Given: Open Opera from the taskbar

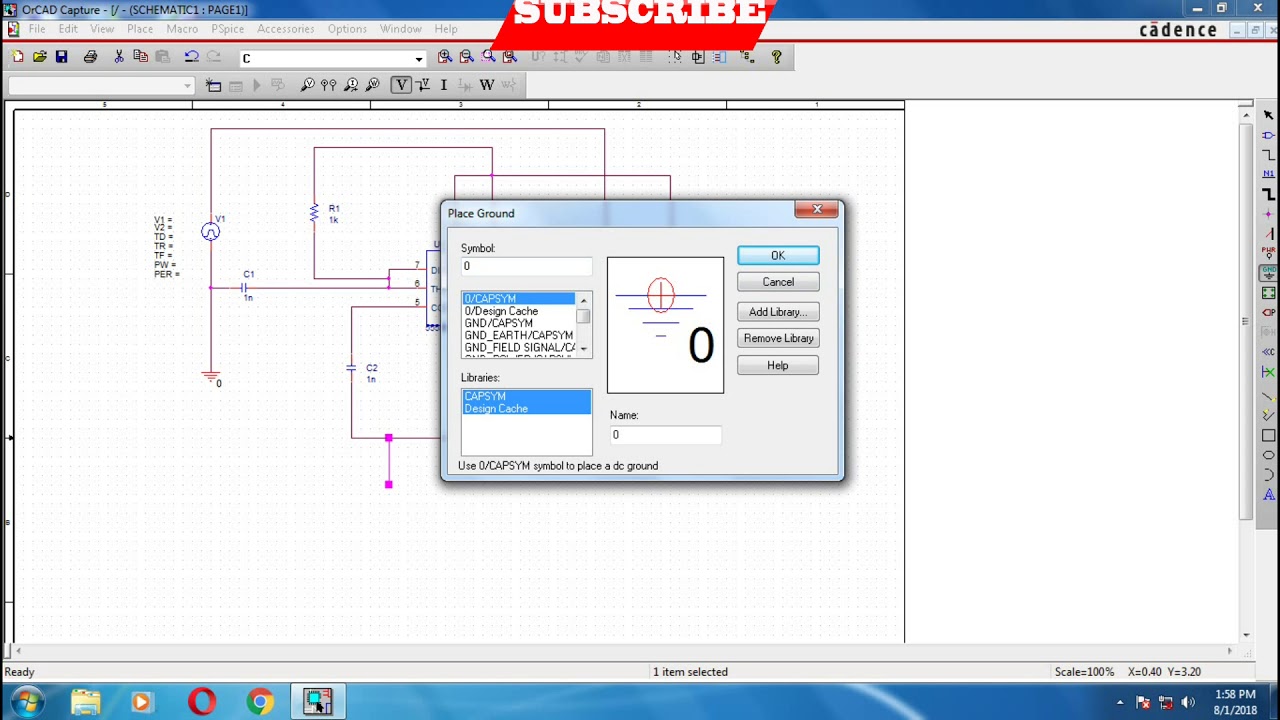Looking at the screenshot, I should click(x=201, y=702).
